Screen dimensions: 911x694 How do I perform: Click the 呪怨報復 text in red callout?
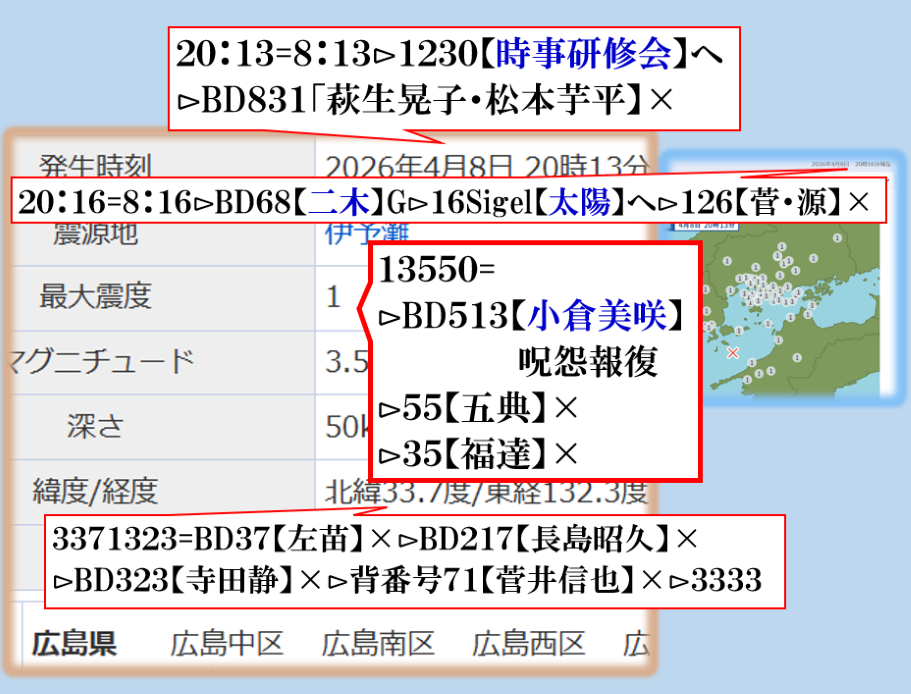[587, 363]
